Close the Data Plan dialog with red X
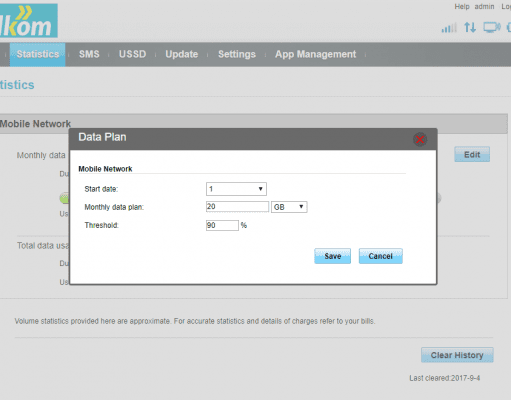This screenshot has width=511, height=400. tap(420, 139)
